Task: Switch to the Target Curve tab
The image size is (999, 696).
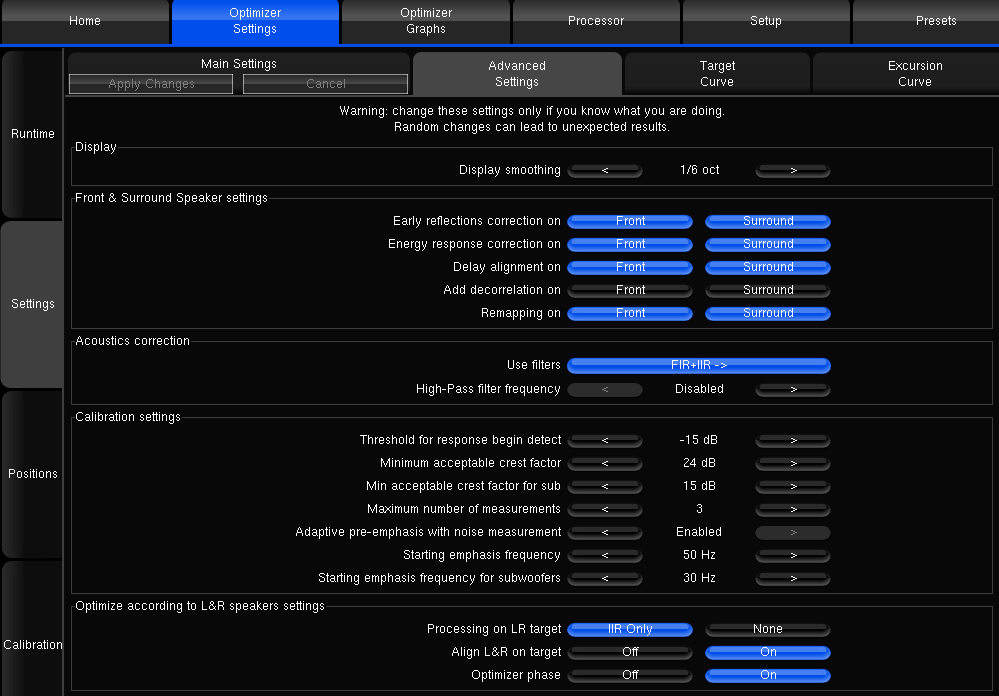Action: 717,74
